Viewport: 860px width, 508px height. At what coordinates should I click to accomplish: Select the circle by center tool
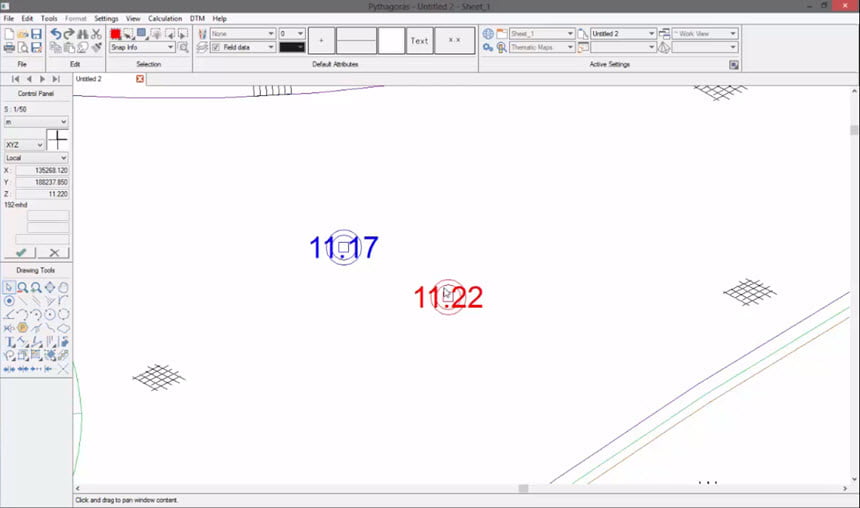[x=50, y=314]
